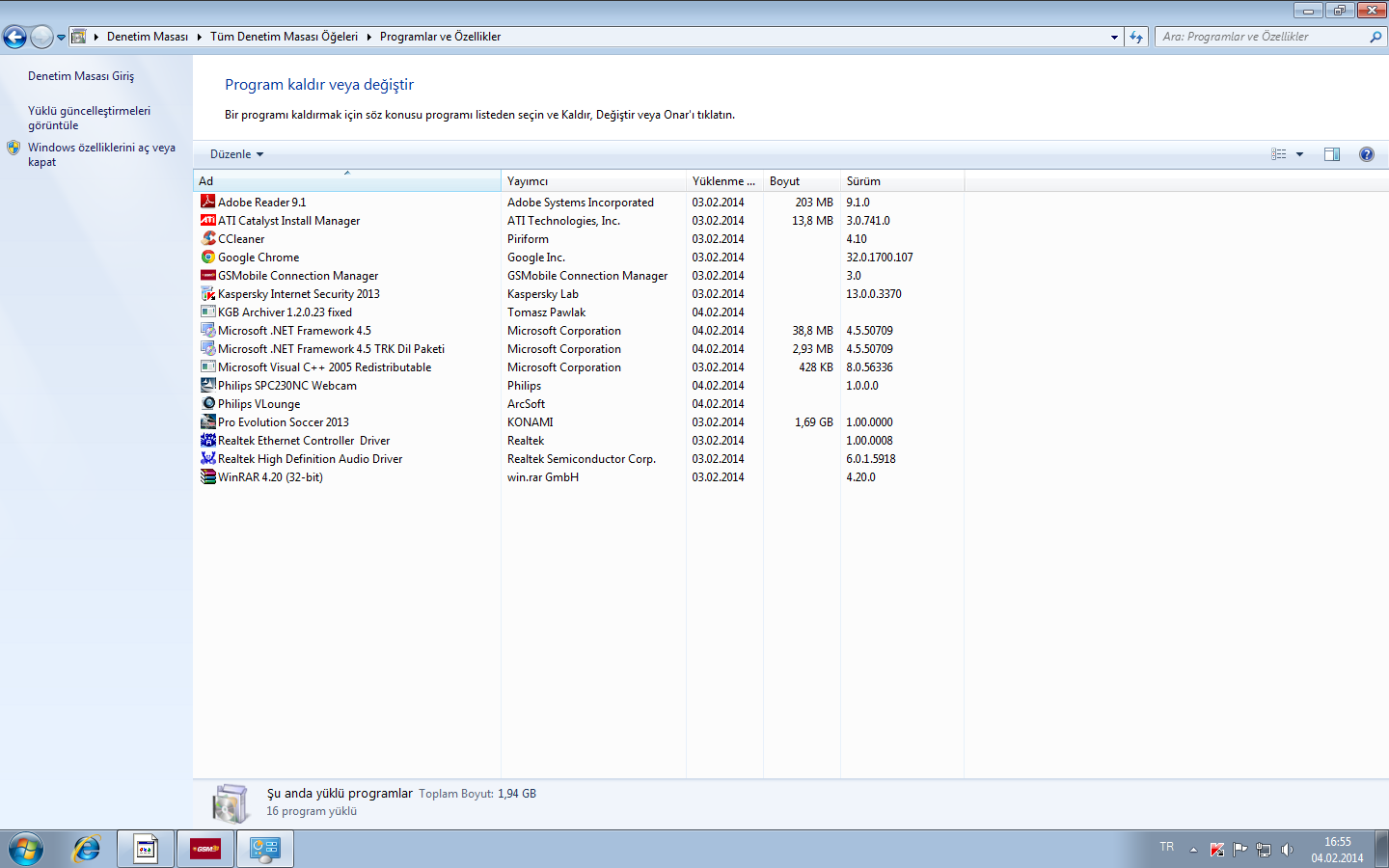Image resolution: width=1389 pixels, height=868 pixels.
Task: Click Programlar ve Özellikler breadcrumb
Action: [x=440, y=37]
